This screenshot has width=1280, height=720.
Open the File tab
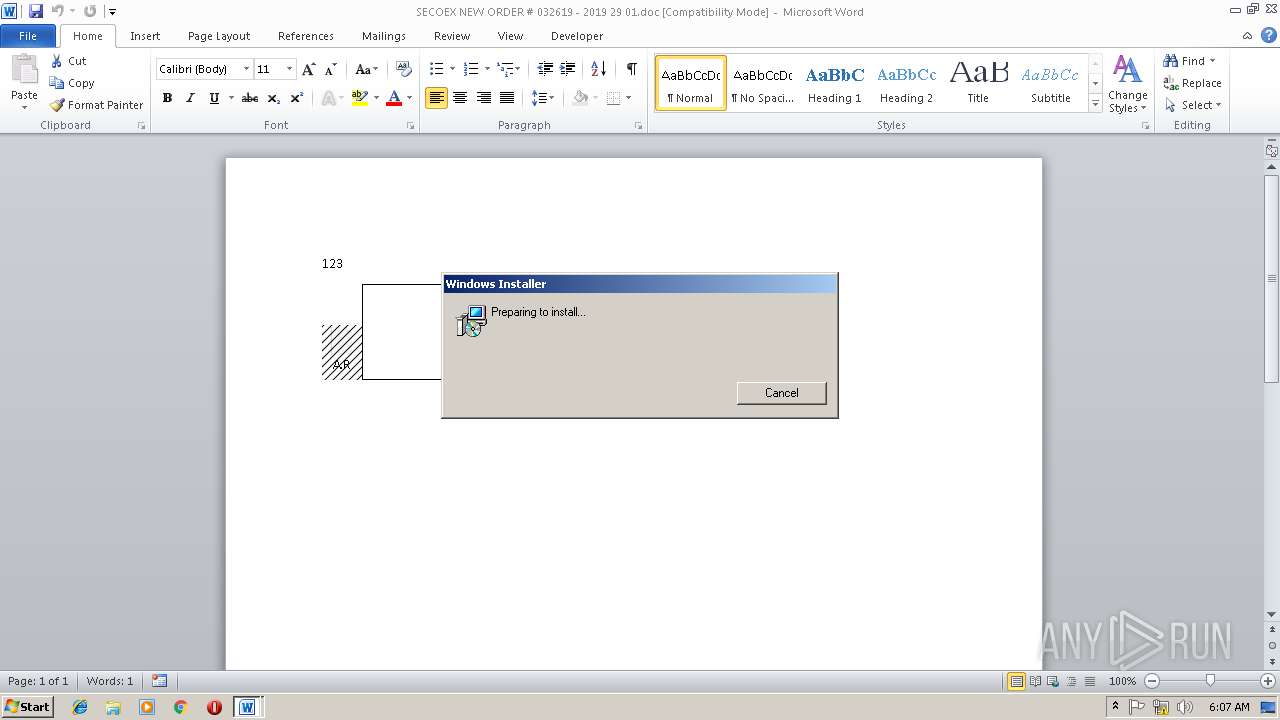point(28,35)
